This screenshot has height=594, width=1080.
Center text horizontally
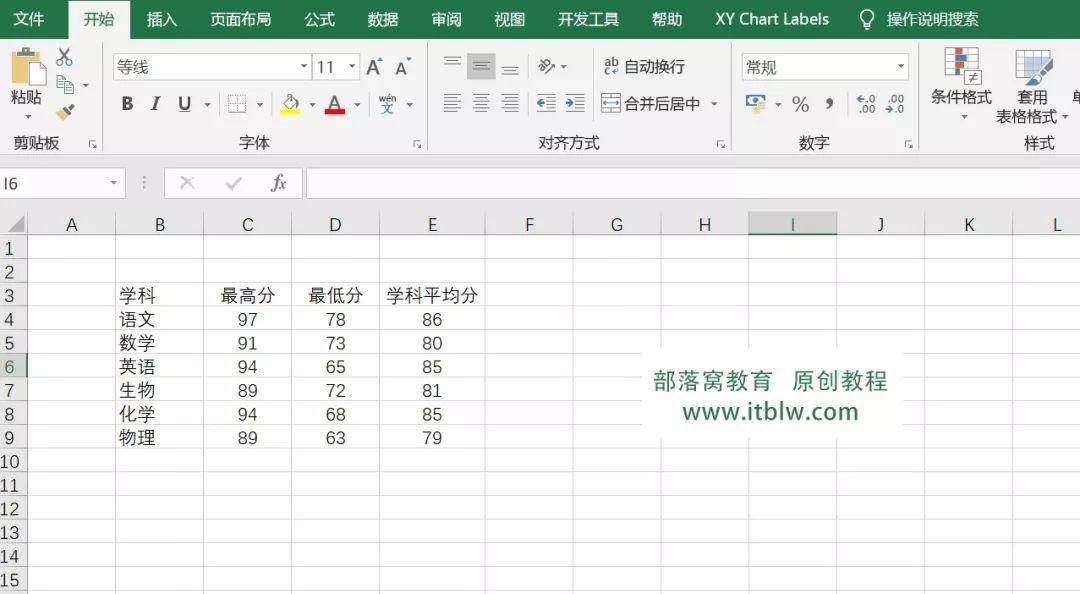pyautogui.click(x=481, y=103)
